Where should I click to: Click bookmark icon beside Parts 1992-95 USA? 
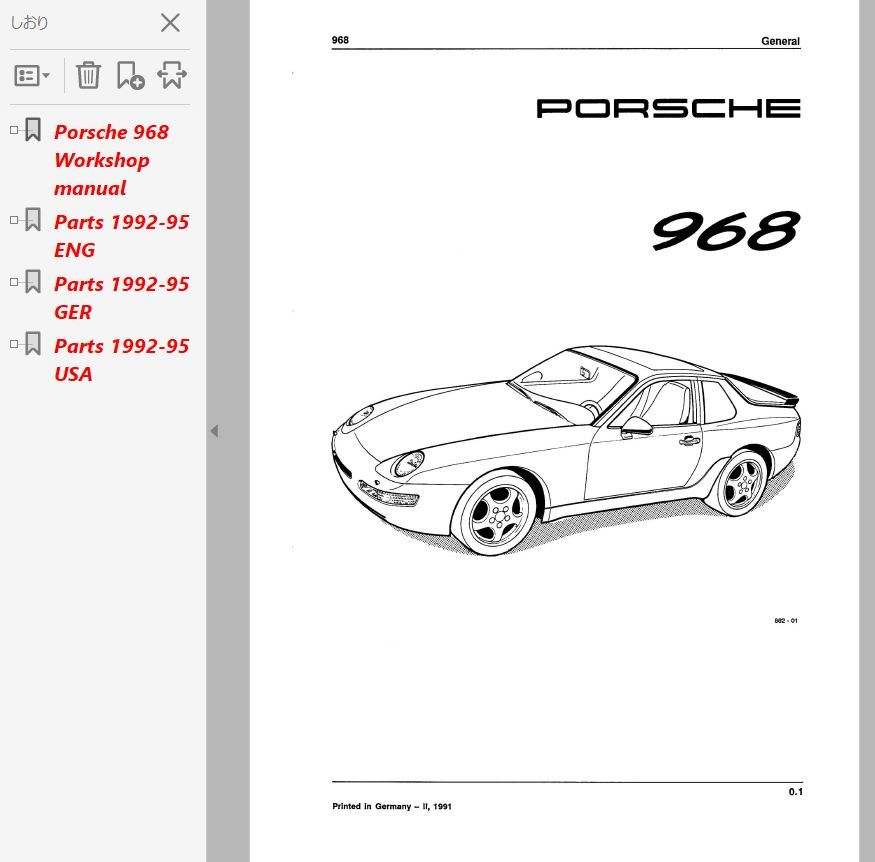(33, 343)
